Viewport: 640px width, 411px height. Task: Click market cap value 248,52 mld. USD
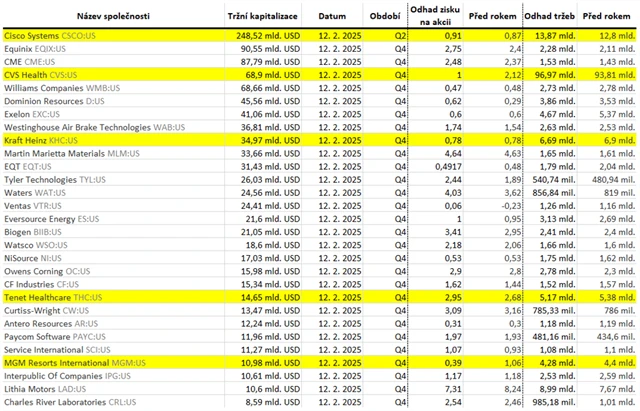pos(268,36)
